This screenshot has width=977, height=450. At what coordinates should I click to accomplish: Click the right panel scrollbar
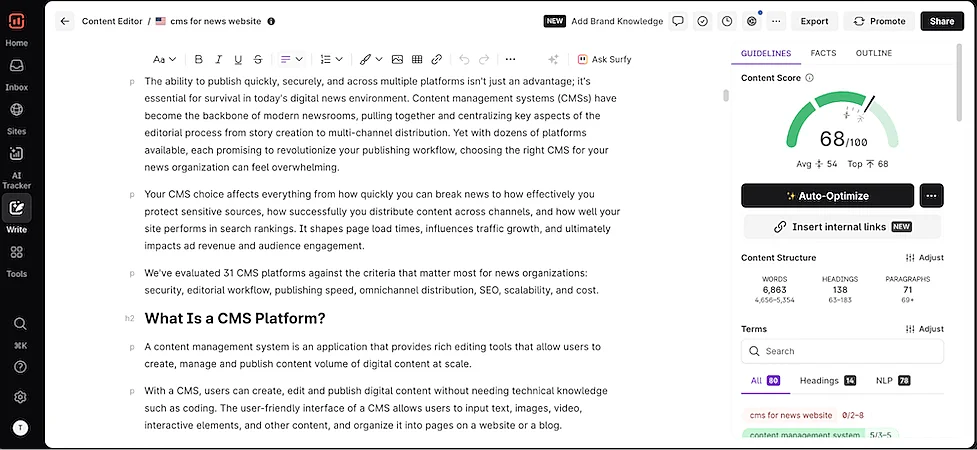tap(960, 84)
